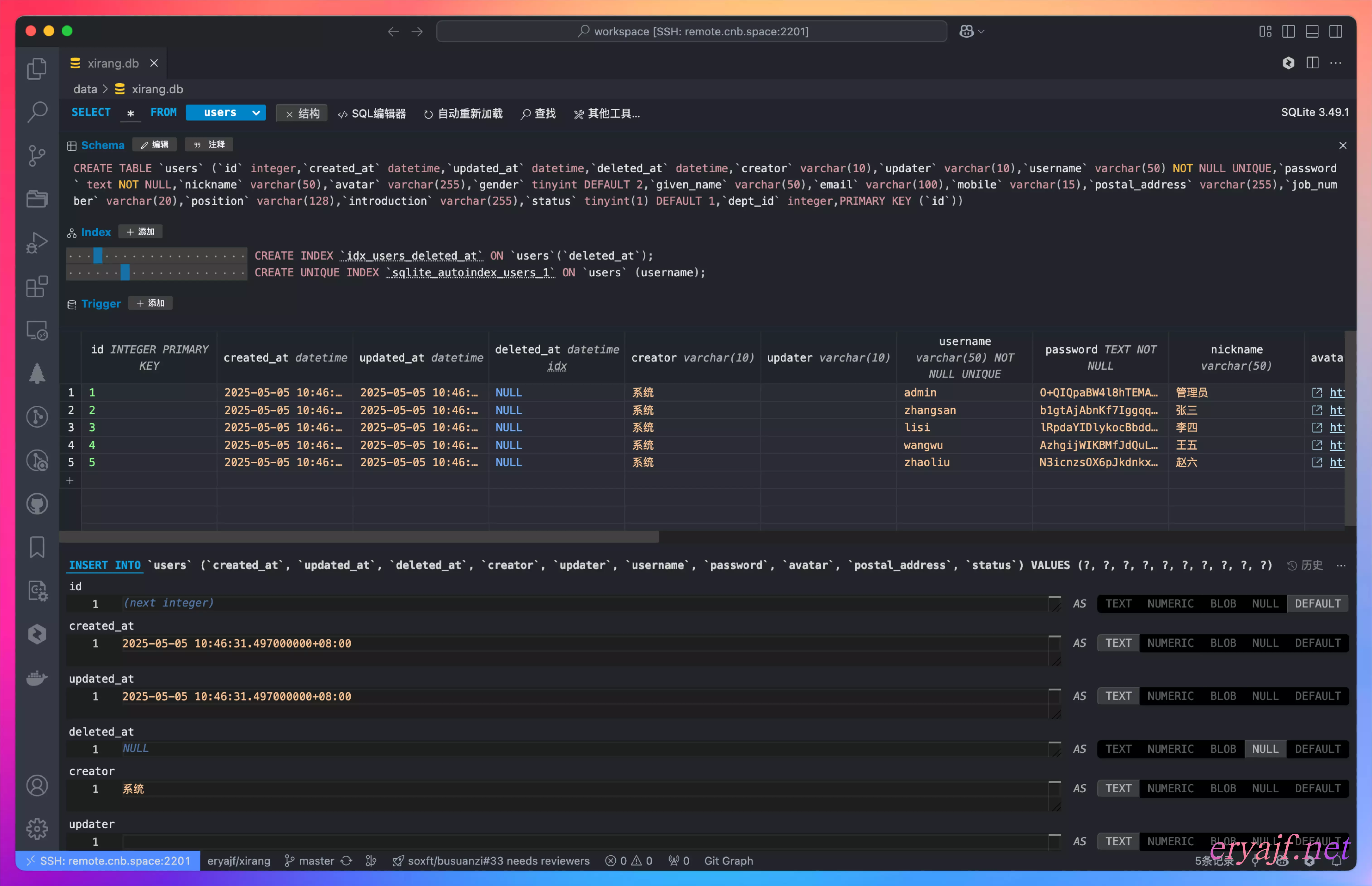Select columns asterisk after SELECT

point(131,113)
